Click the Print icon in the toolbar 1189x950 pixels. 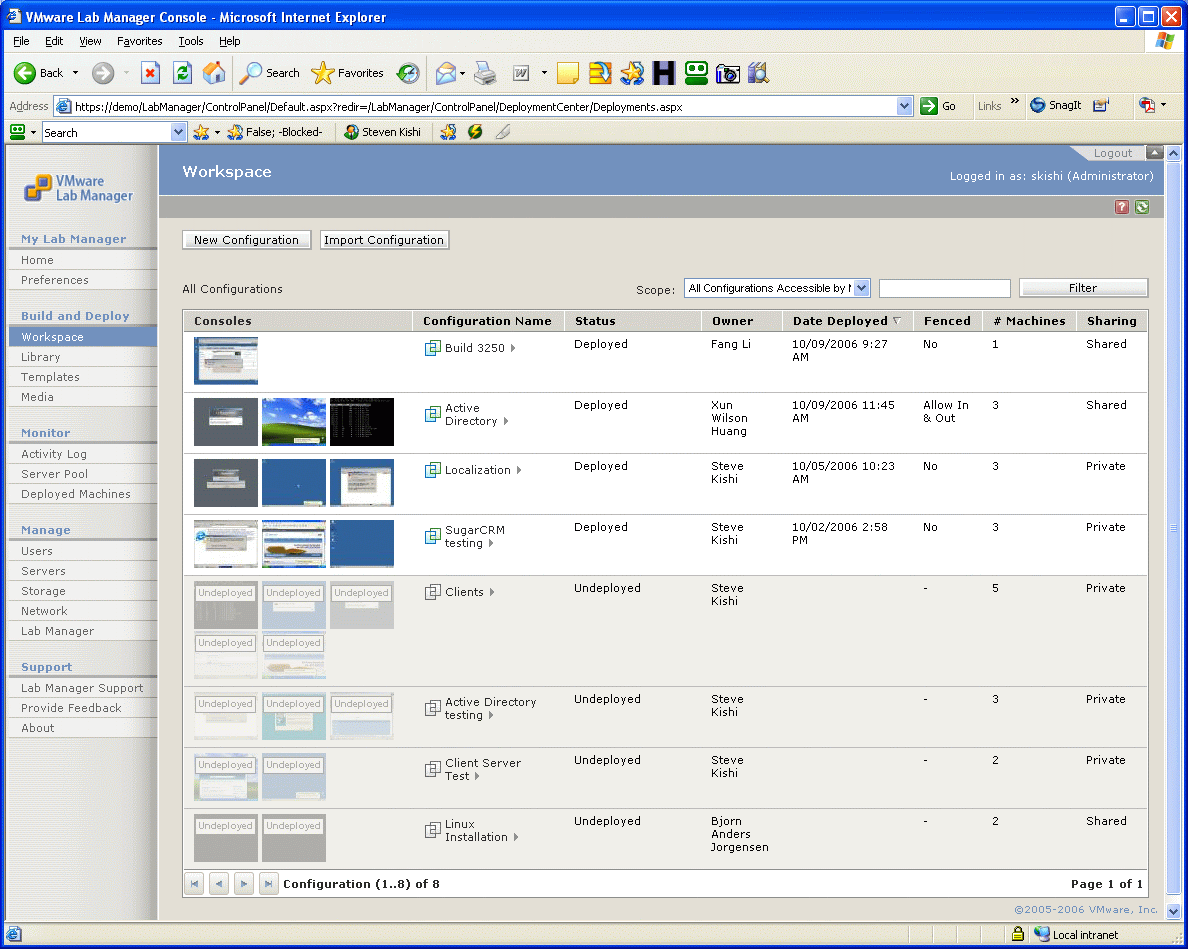point(485,73)
